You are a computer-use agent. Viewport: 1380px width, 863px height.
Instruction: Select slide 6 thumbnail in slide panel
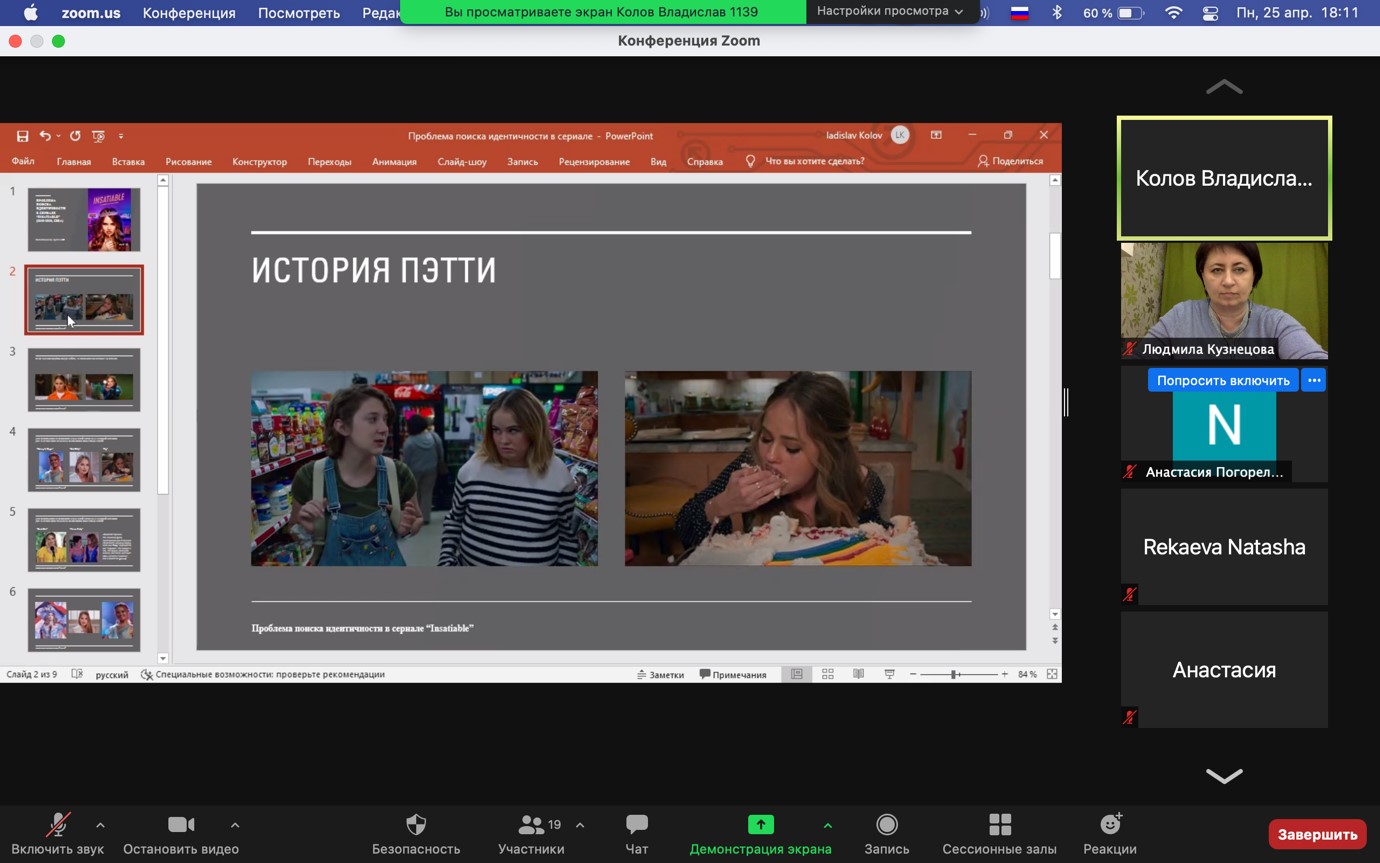tap(84, 619)
